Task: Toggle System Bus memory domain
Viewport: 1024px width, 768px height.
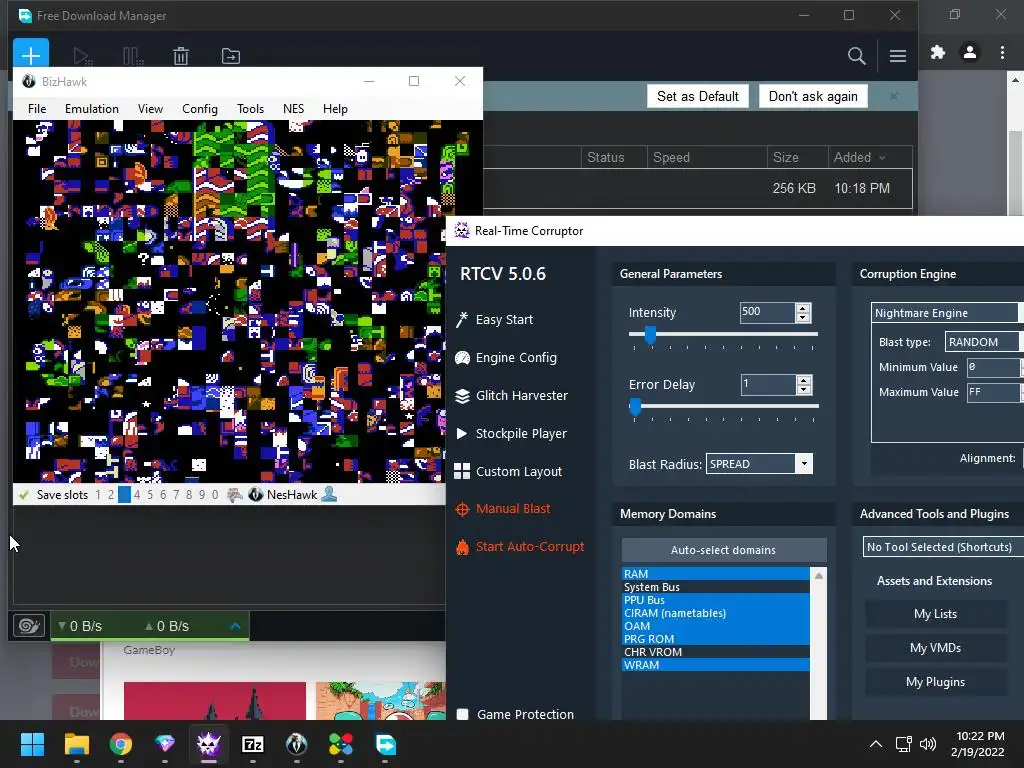Action: tap(715, 587)
